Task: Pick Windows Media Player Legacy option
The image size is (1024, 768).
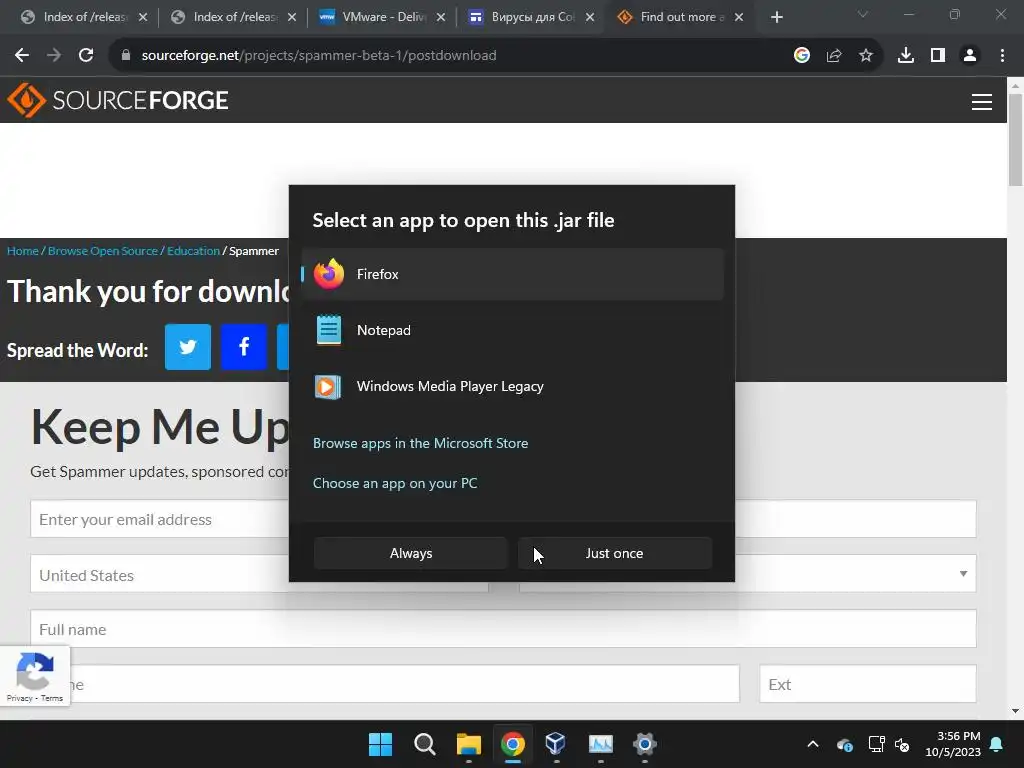Action: tap(513, 387)
